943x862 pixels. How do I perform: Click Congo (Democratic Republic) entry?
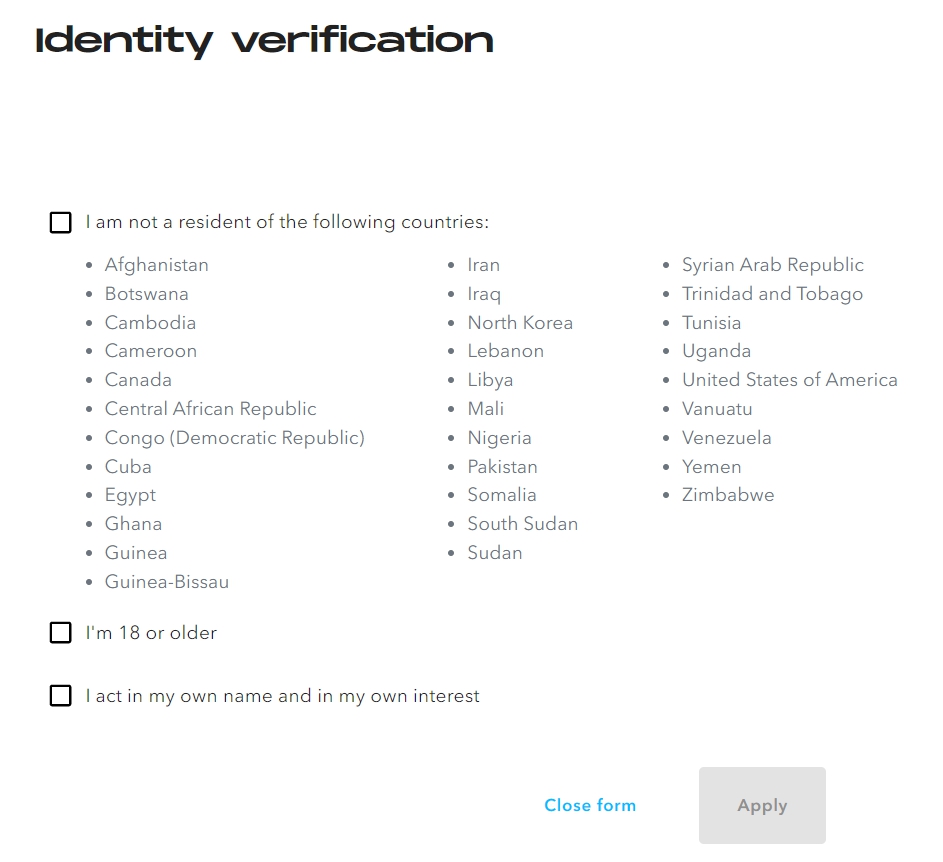point(235,438)
